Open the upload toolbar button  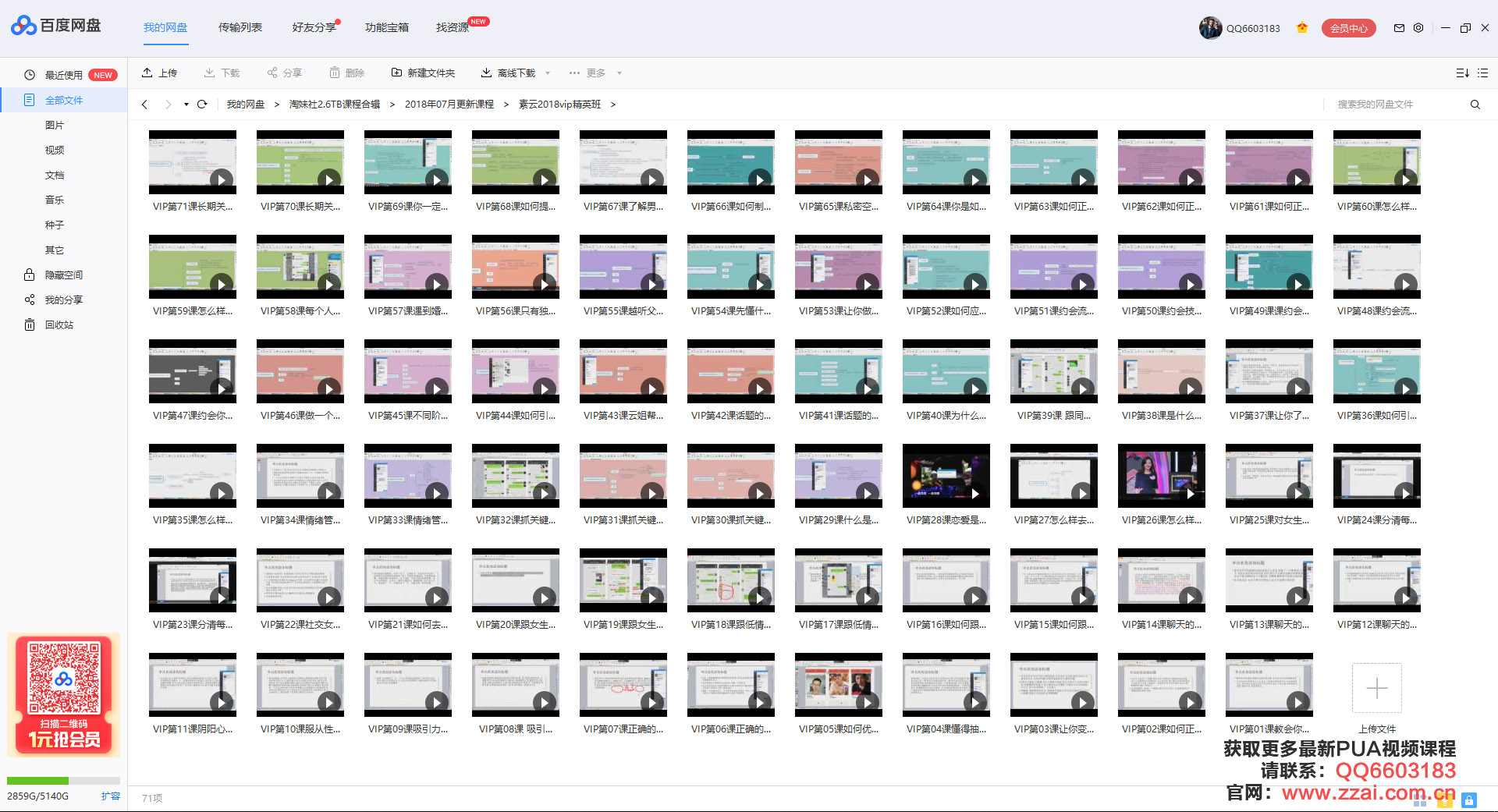pos(159,73)
